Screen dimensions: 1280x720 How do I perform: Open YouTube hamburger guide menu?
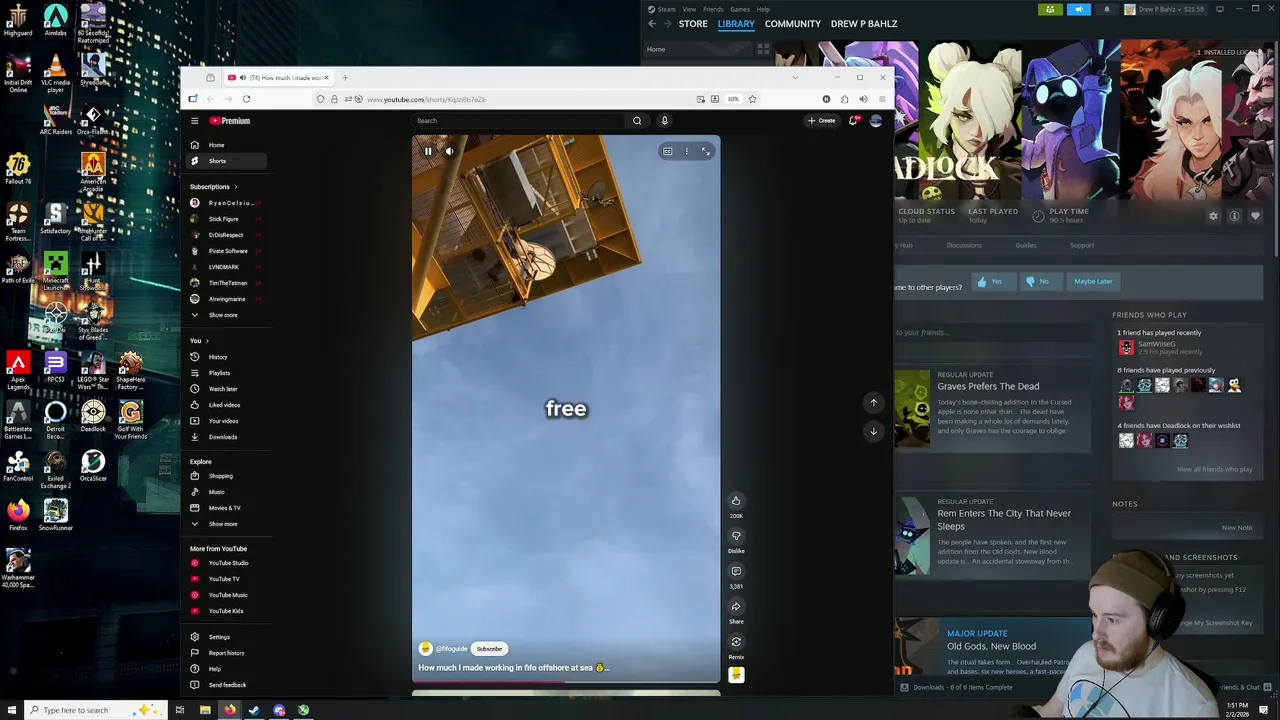(195, 121)
